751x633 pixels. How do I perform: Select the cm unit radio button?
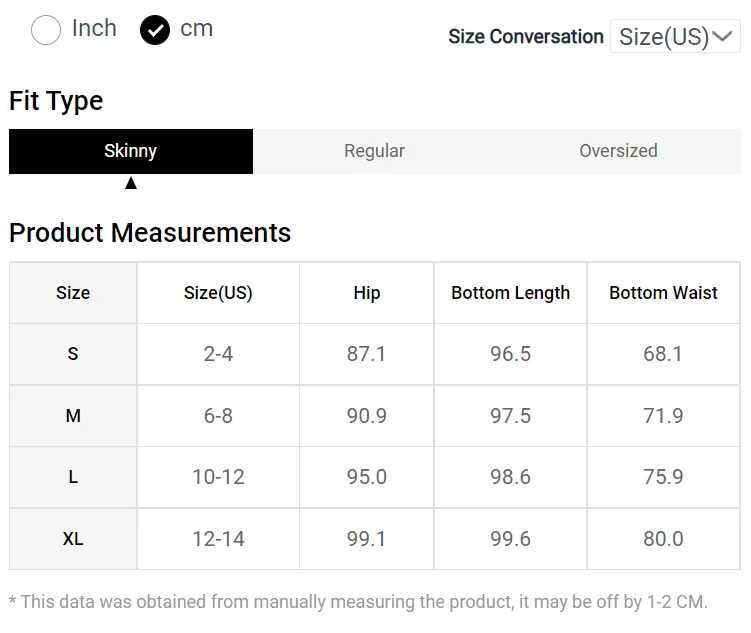[155, 30]
